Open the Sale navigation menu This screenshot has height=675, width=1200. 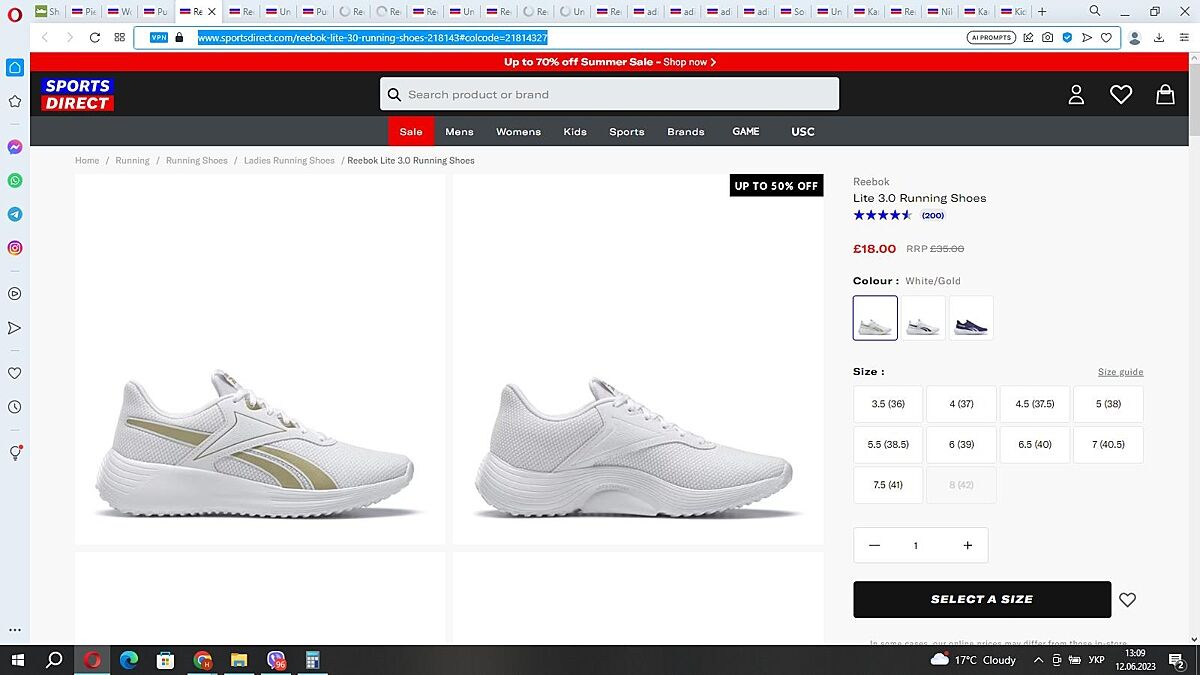[x=411, y=132]
